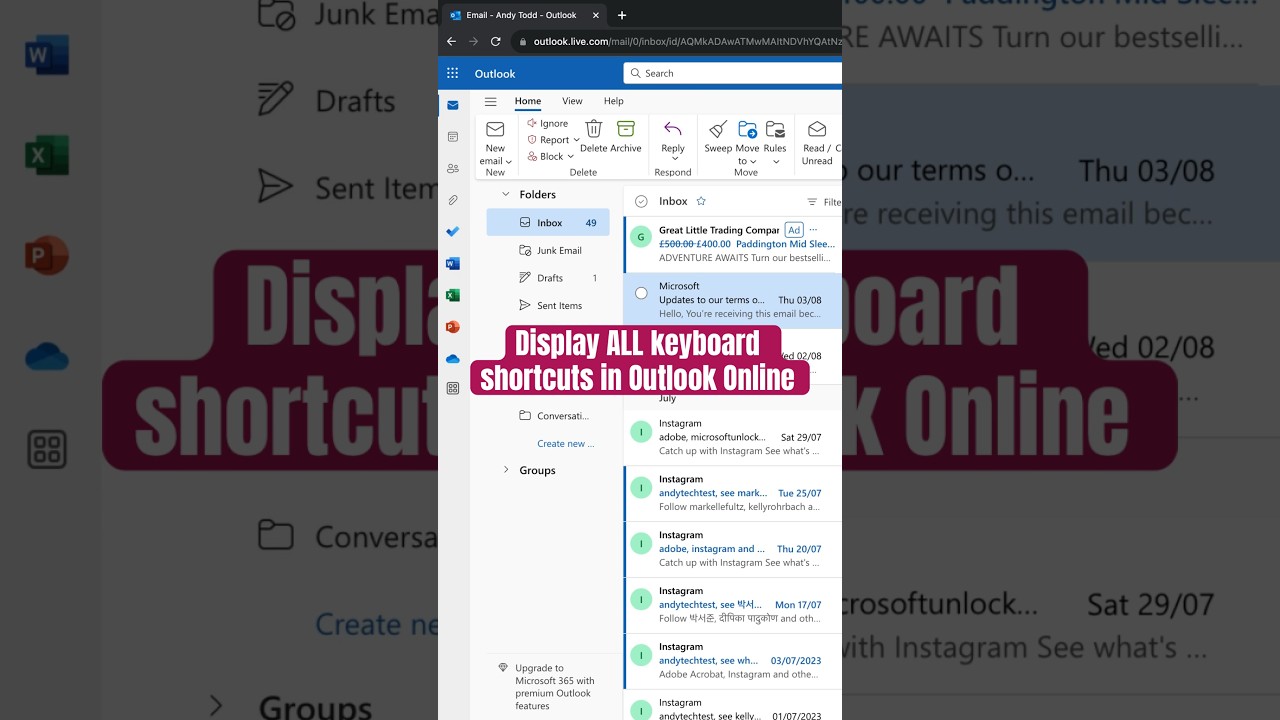Open the Instagram email dated Tue 25/07
This screenshot has width=1280, height=720.
click(733, 494)
